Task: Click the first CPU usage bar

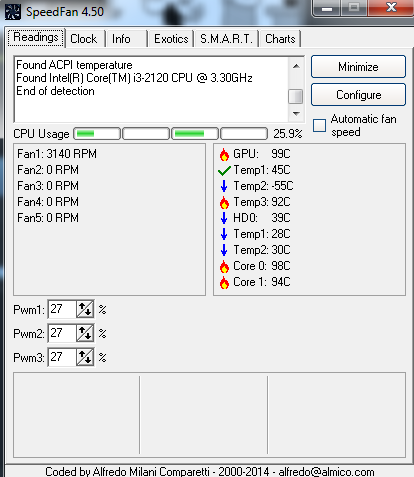Action: 97,134
